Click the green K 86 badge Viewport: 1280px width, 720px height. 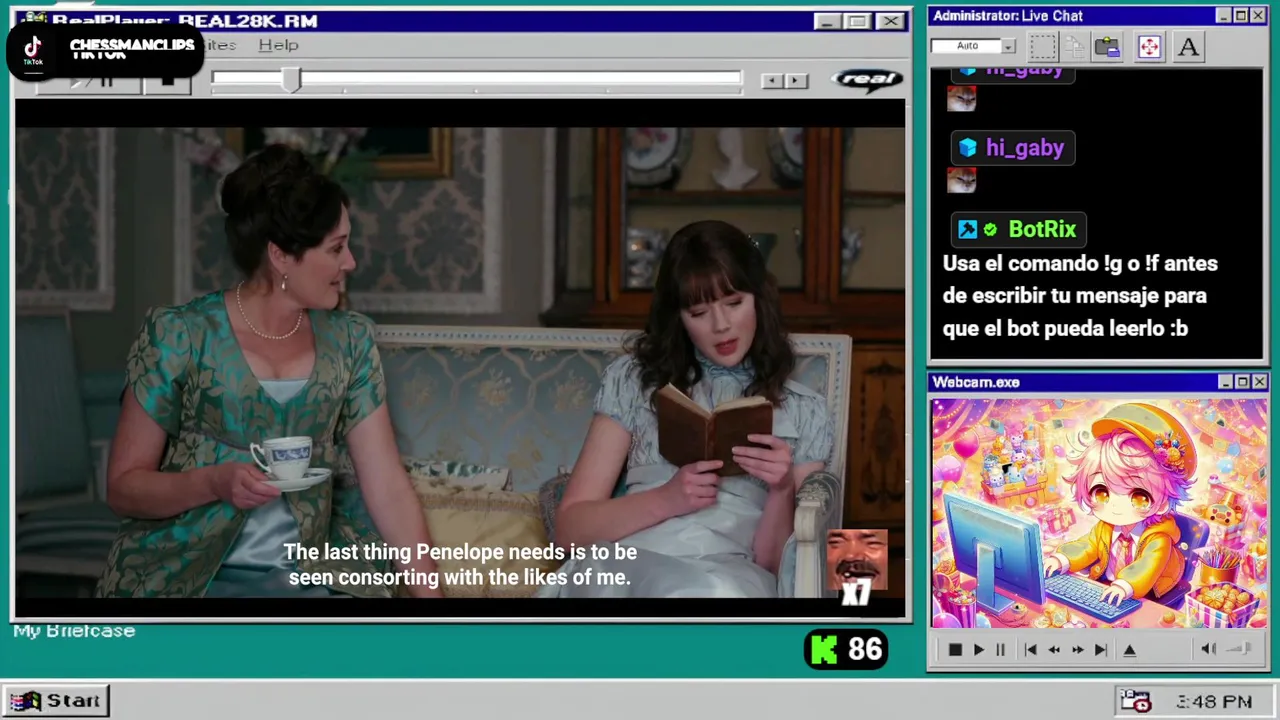click(846, 650)
